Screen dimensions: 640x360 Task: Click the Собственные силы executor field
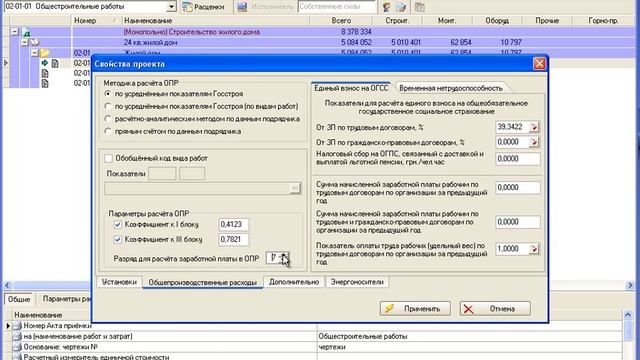pyautogui.click(x=337, y=7)
